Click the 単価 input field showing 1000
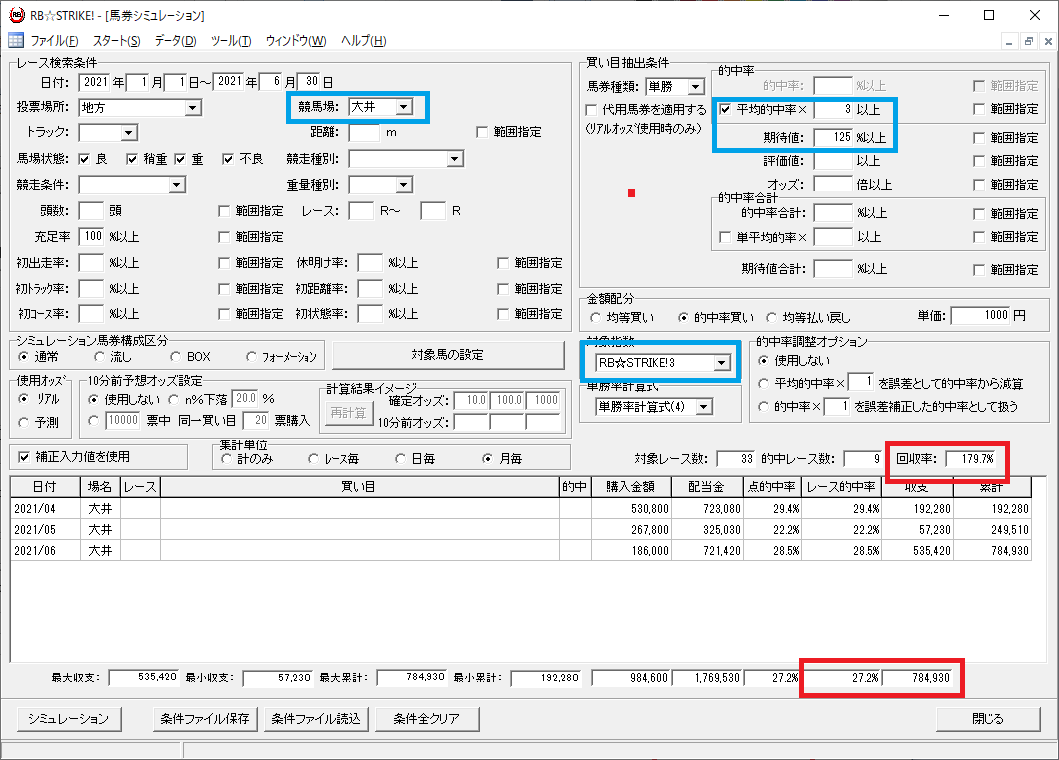This screenshot has height=760, width=1059. tap(981, 315)
